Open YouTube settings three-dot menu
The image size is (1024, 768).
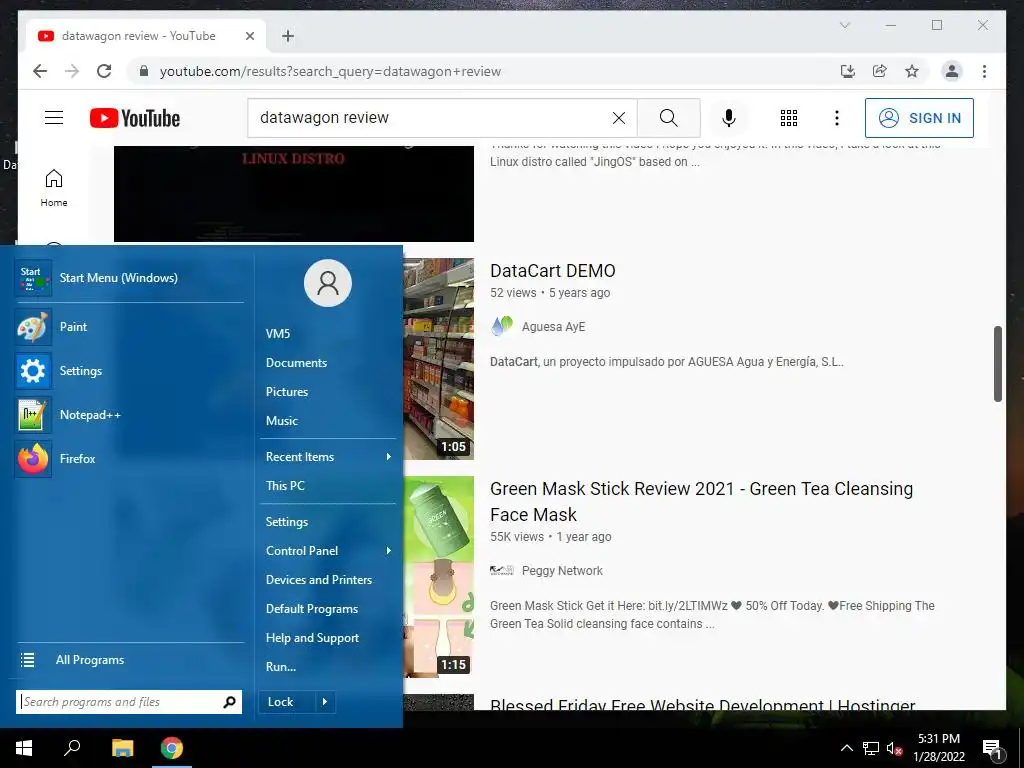pos(837,118)
